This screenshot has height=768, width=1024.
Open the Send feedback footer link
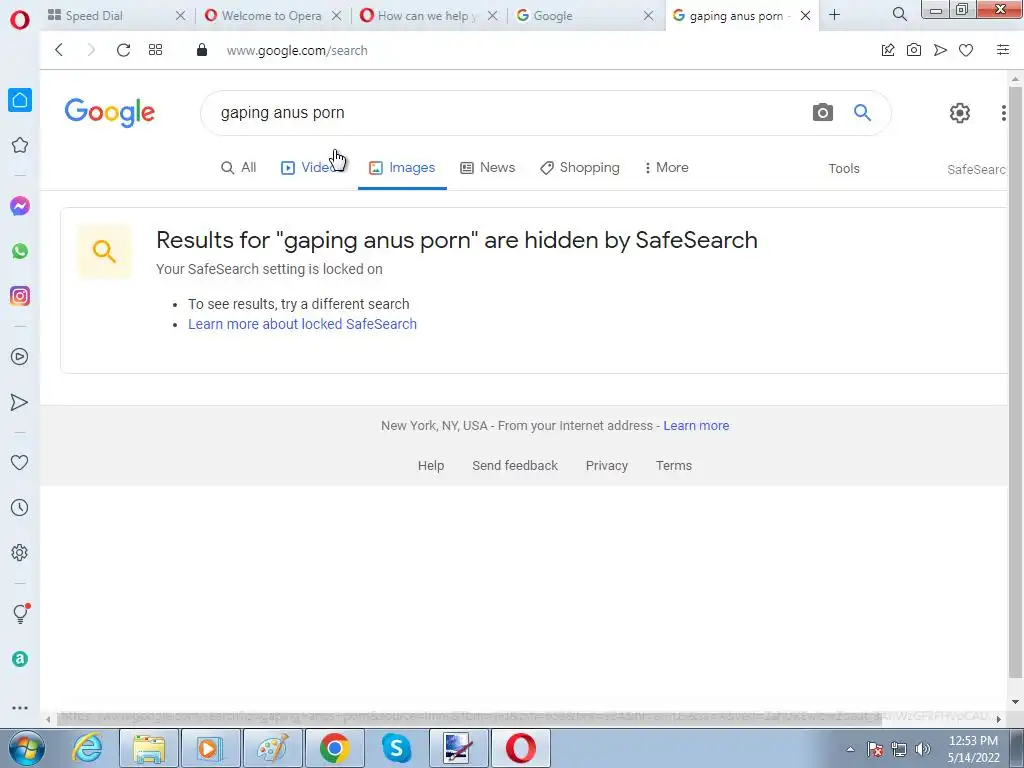pyautogui.click(x=515, y=466)
